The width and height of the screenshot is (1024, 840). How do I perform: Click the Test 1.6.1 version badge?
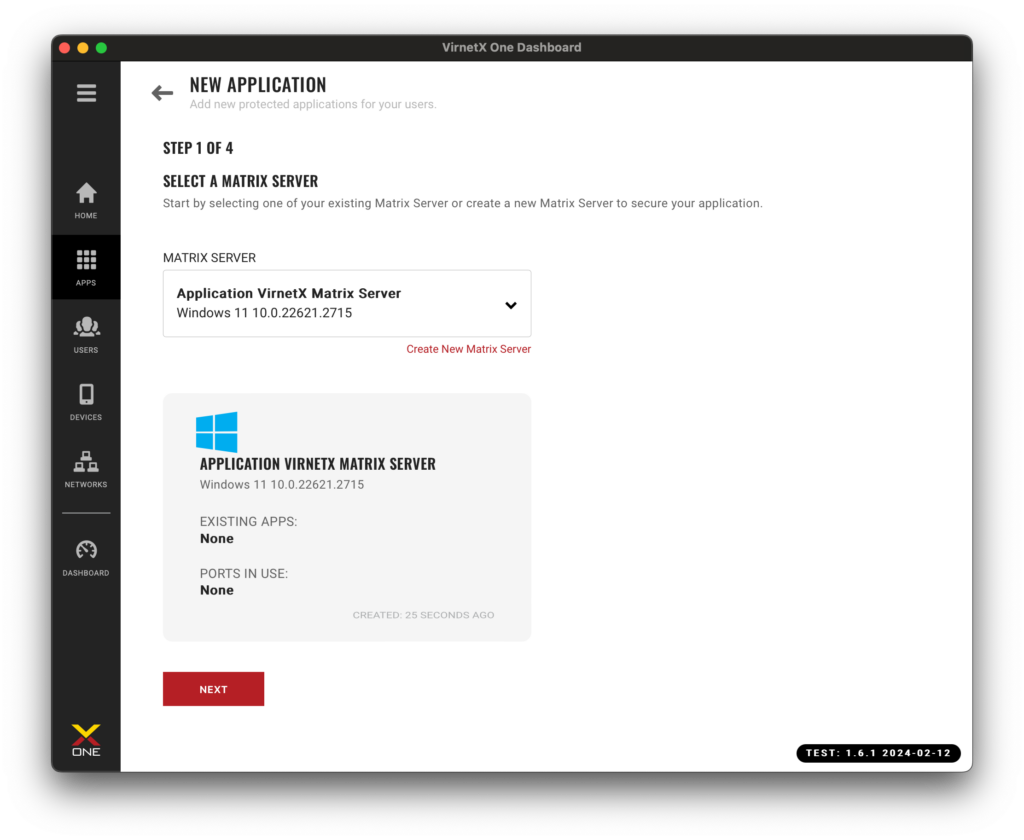click(878, 753)
